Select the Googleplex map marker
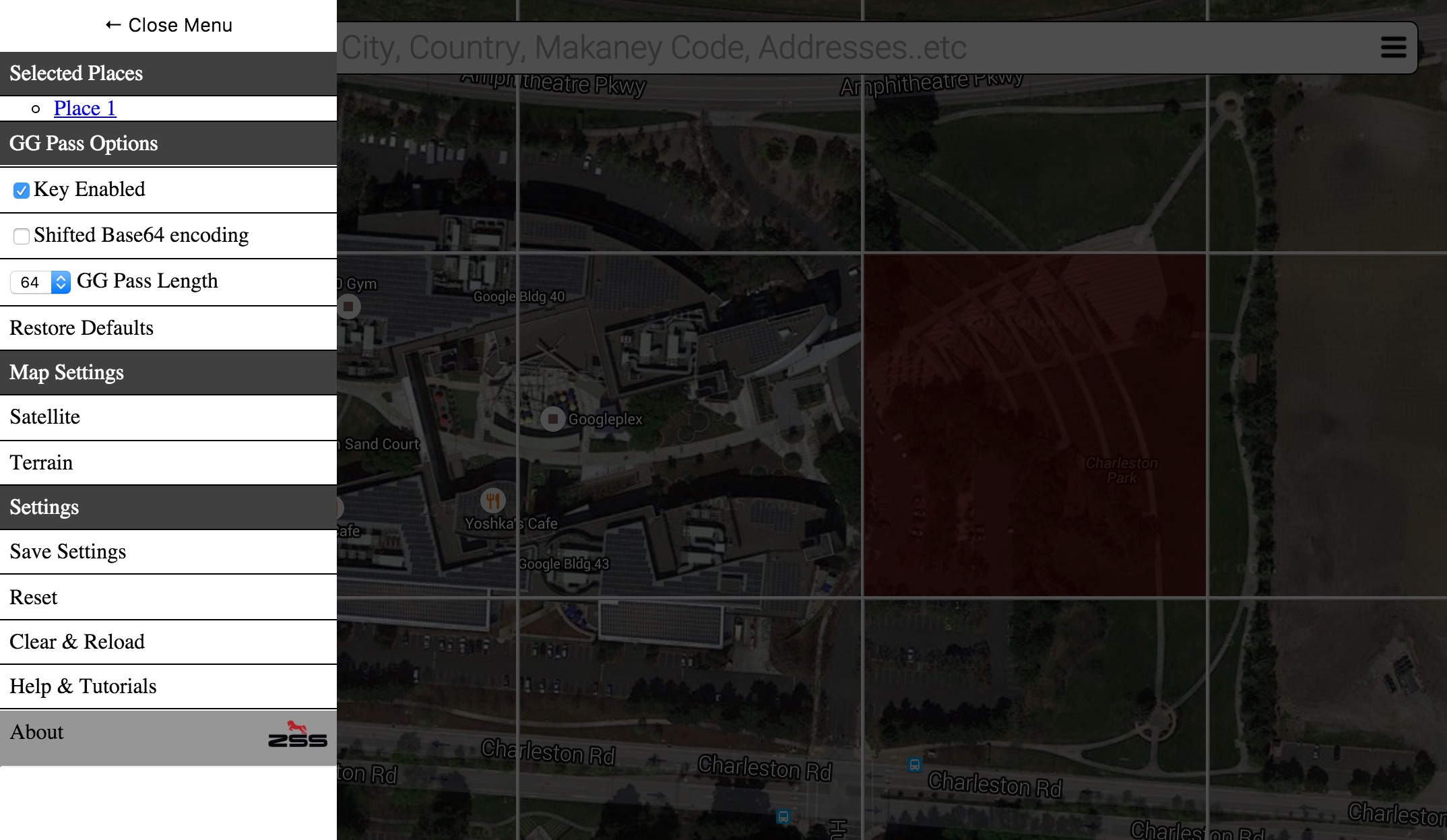Viewport: 1447px width, 840px height. (552, 419)
